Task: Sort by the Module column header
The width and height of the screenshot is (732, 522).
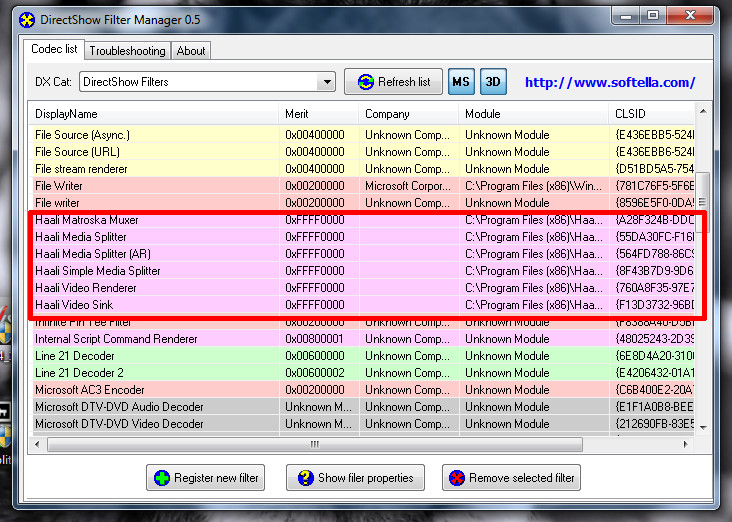Action: click(x=534, y=114)
